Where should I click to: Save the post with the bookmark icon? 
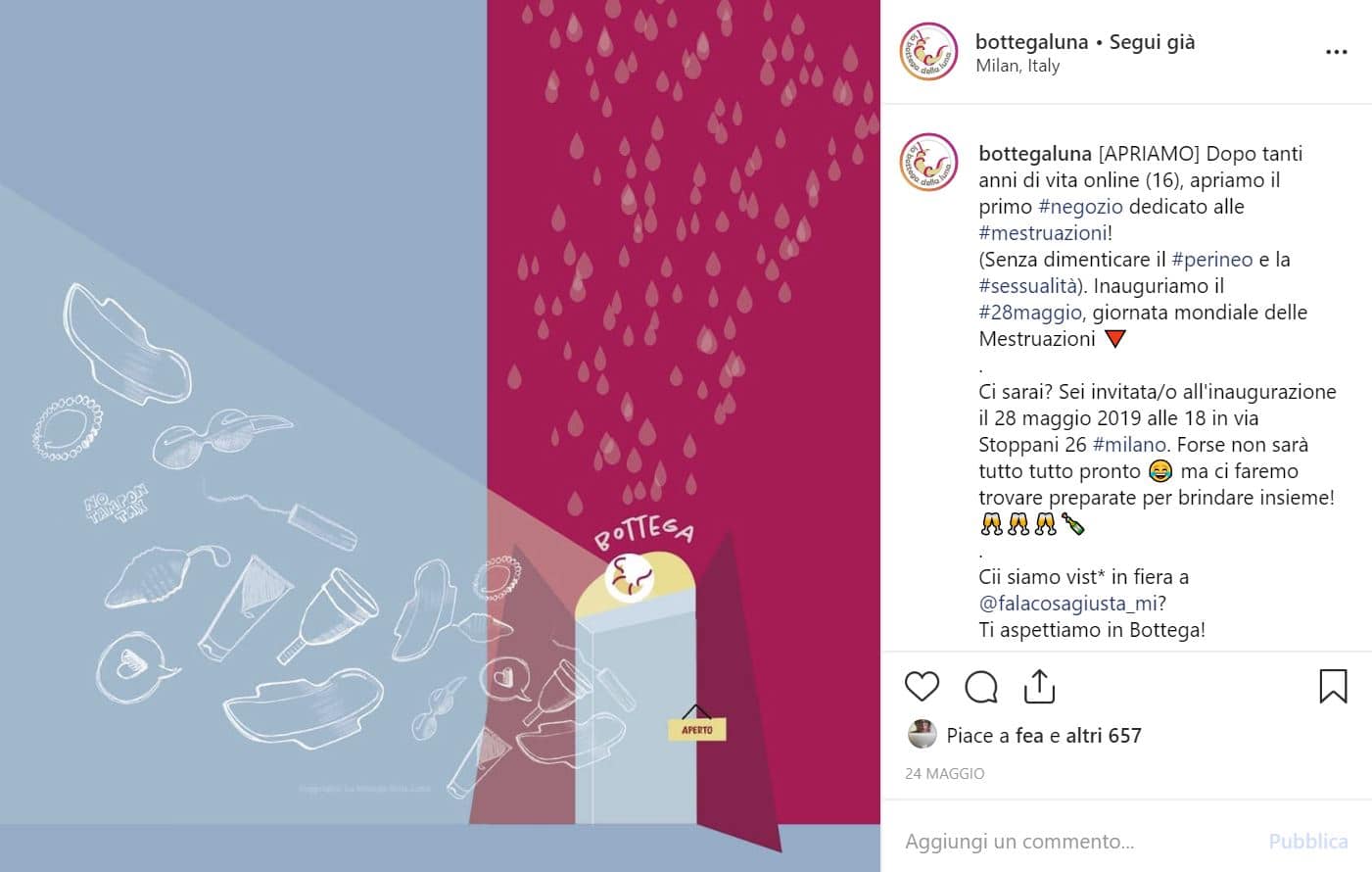pyautogui.click(x=1333, y=686)
